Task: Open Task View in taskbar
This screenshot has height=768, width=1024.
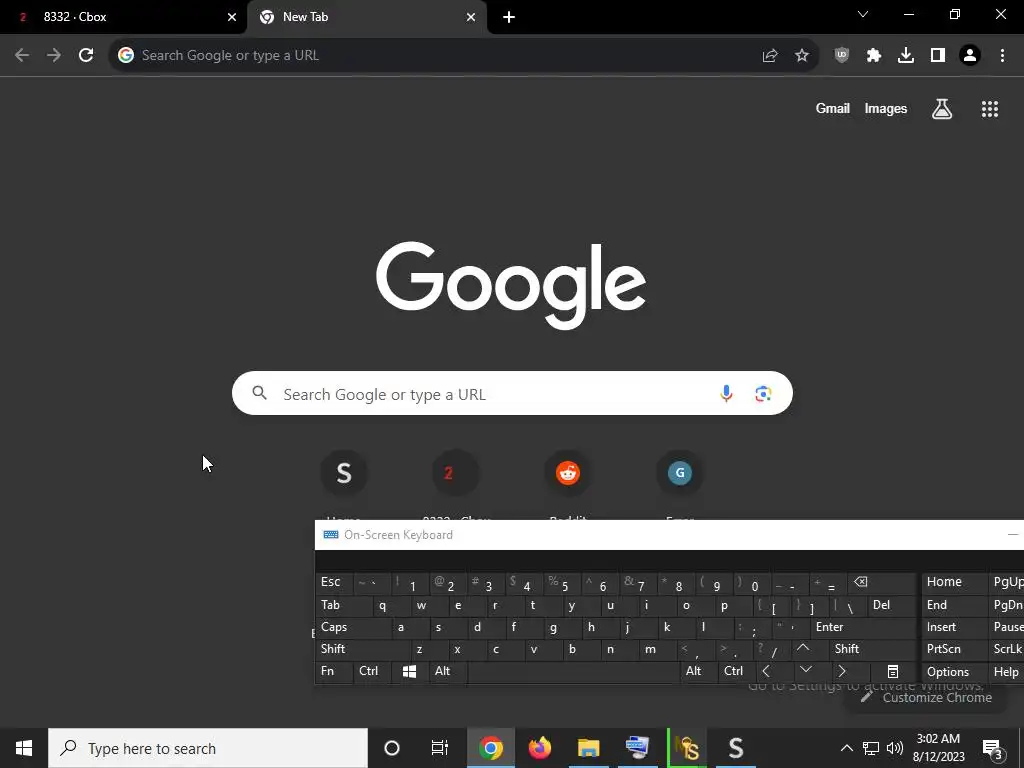Action: tap(440, 748)
